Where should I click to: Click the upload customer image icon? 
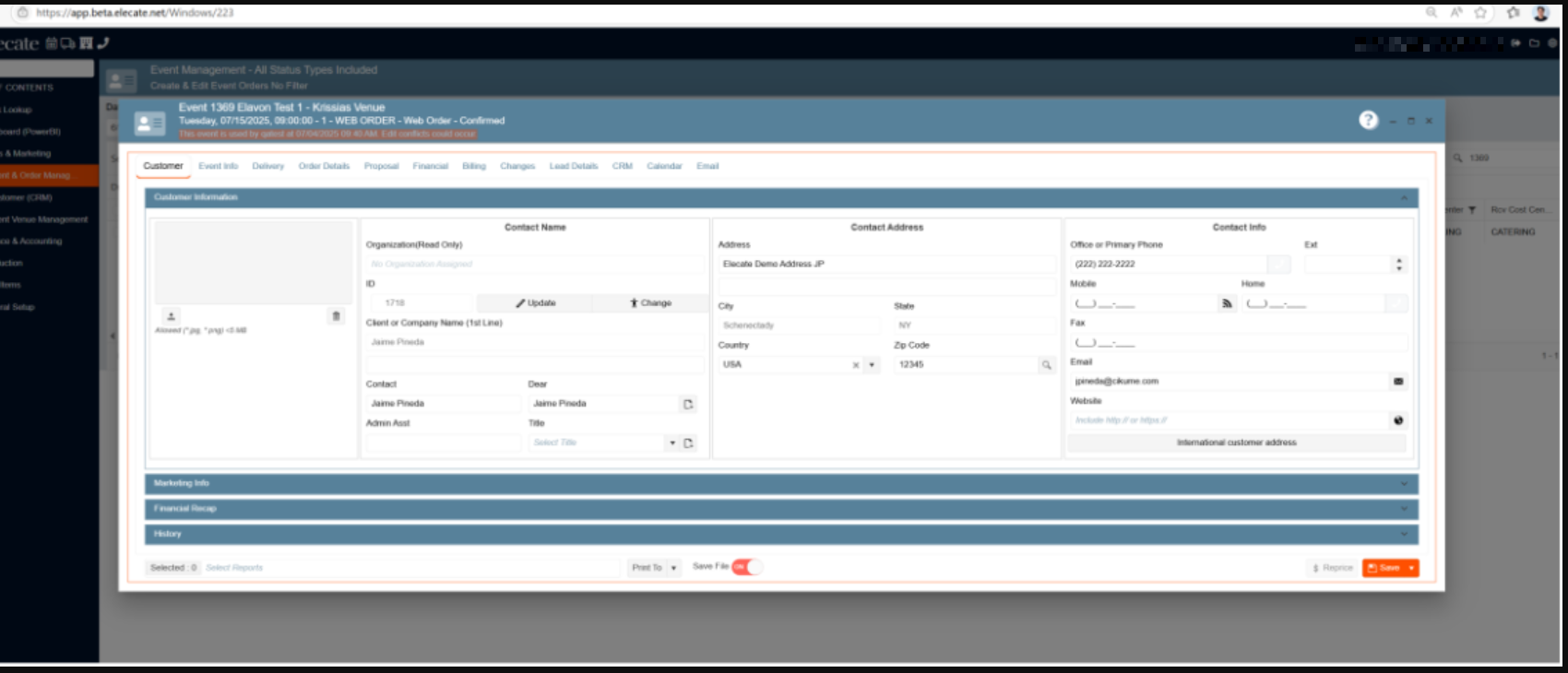tap(171, 316)
